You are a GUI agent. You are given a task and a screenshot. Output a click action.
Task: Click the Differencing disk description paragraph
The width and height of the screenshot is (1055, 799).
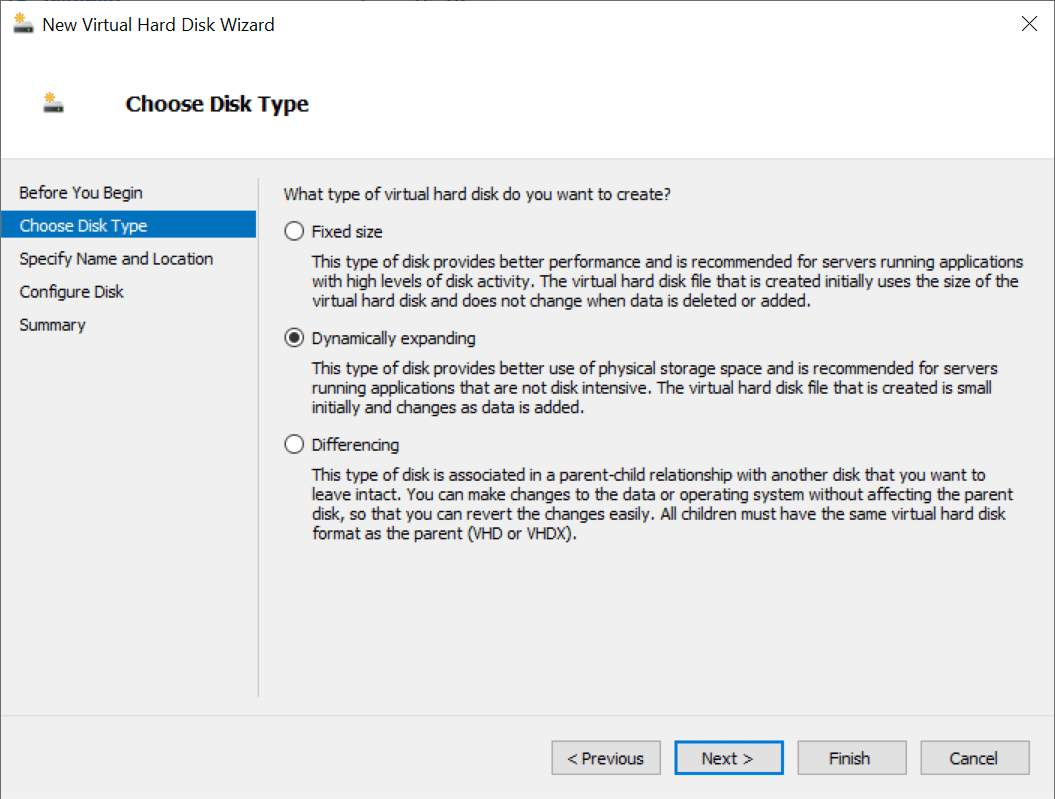pyautogui.click(x=662, y=504)
